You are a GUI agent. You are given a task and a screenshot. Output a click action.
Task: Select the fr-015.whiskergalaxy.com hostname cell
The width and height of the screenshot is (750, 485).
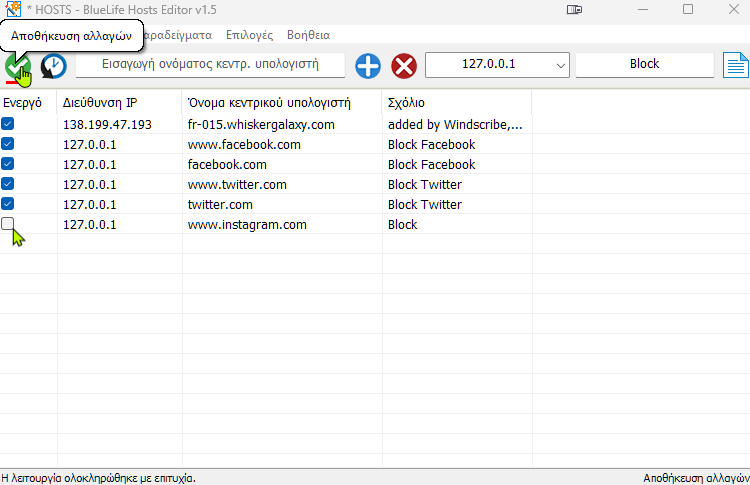261,125
